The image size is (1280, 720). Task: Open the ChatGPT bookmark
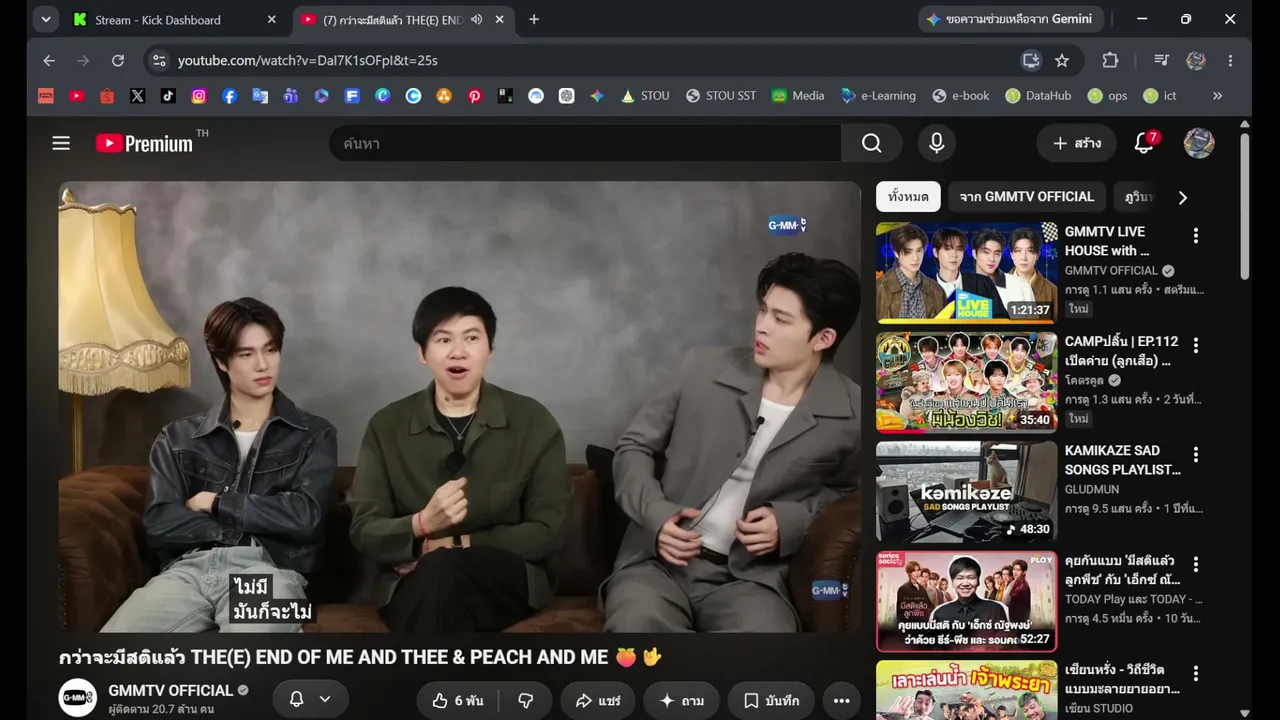click(x=566, y=96)
